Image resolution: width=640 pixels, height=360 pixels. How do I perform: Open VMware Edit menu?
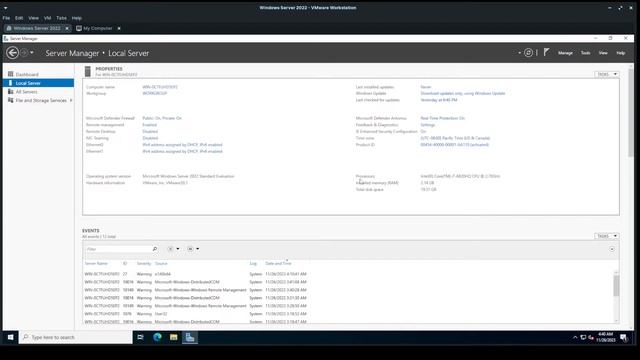[19, 18]
